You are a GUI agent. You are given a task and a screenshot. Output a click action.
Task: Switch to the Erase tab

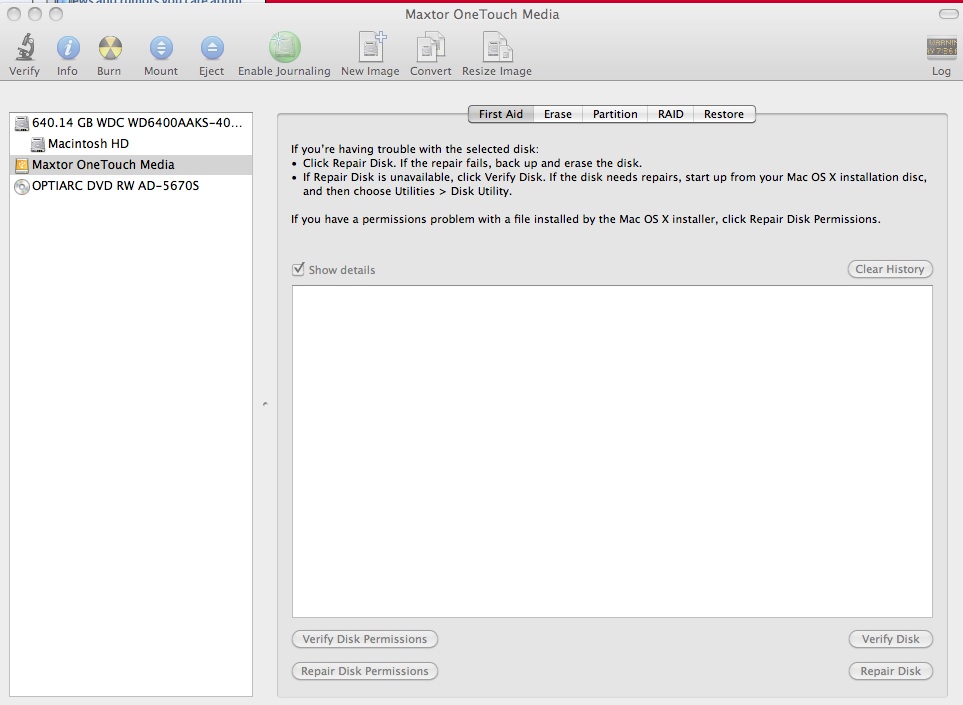tap(558, 114)
